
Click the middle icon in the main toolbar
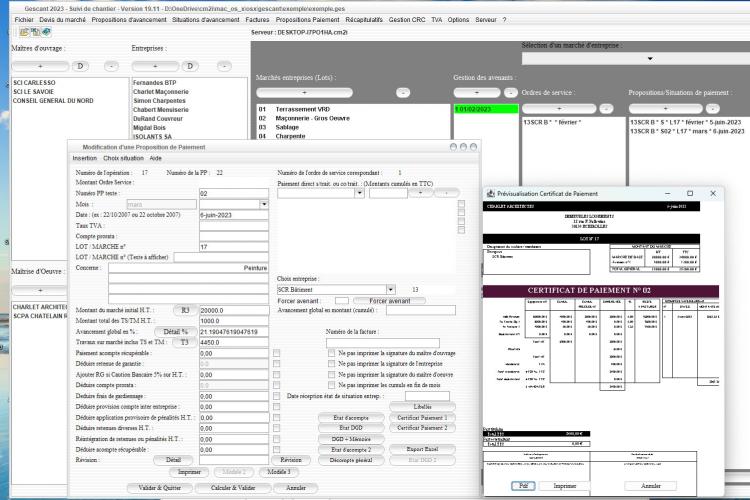click(35, 32)
